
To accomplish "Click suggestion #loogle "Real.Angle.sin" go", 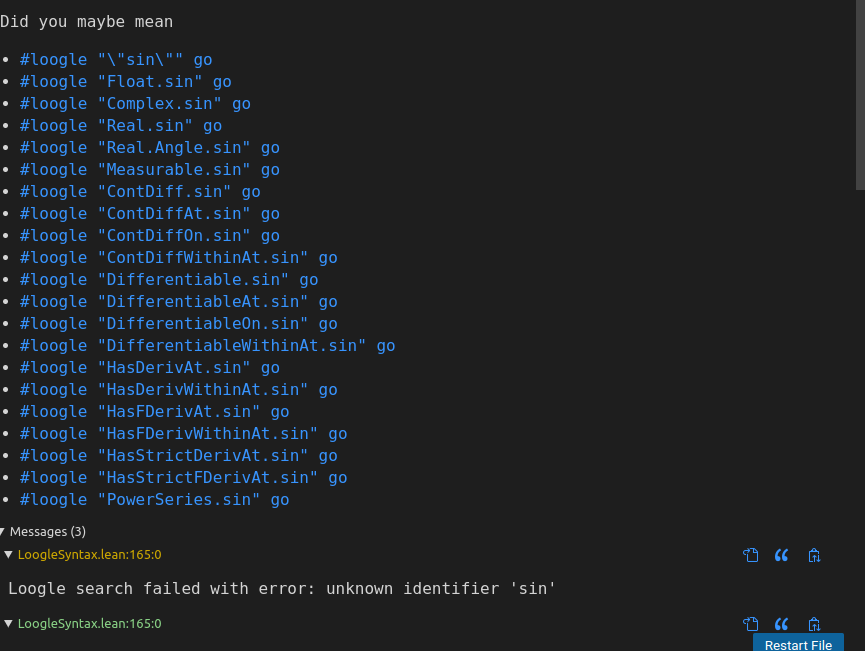I will (149, 148).
